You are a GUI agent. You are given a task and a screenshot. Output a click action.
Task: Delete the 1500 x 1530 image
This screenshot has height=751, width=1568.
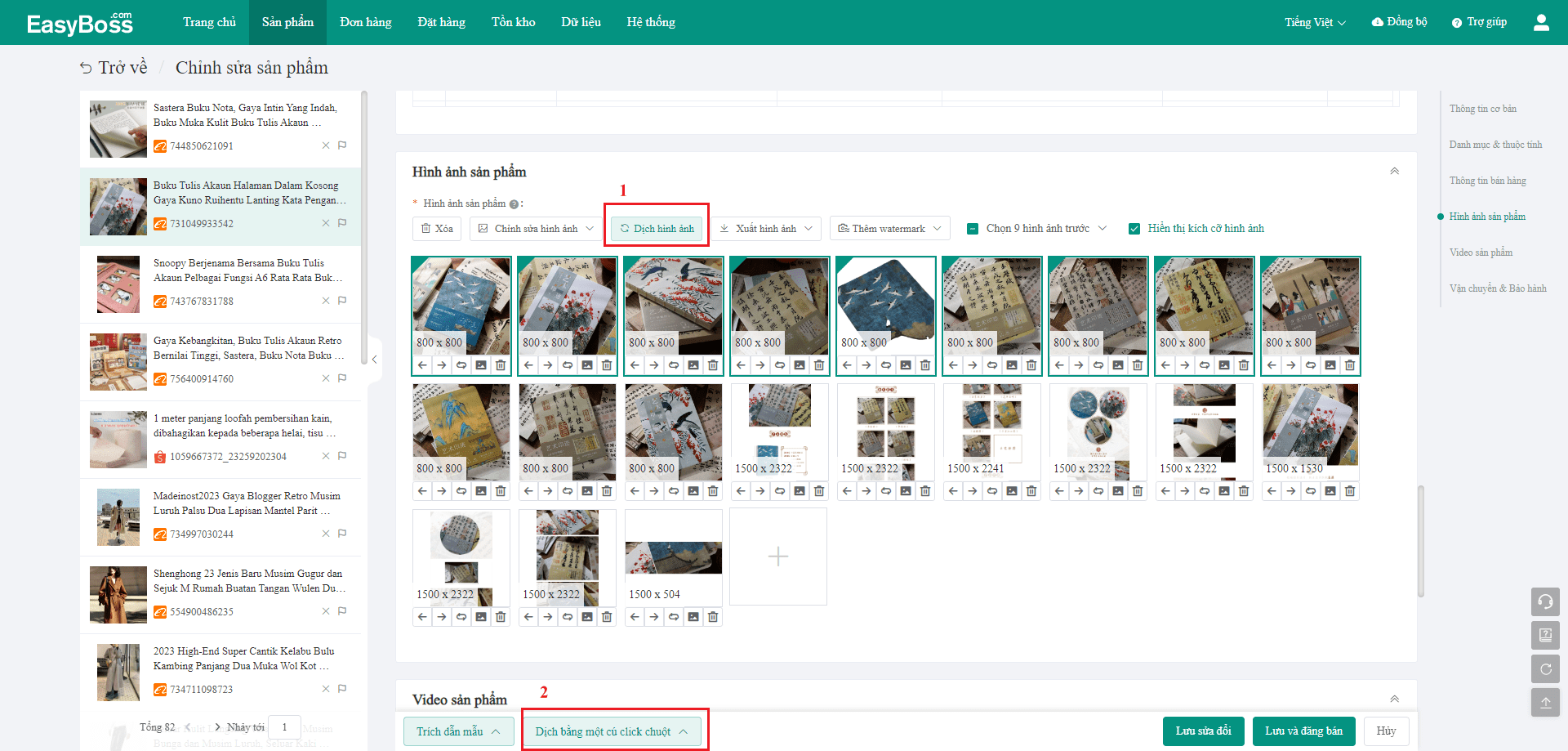click(x=1350, y=491)
